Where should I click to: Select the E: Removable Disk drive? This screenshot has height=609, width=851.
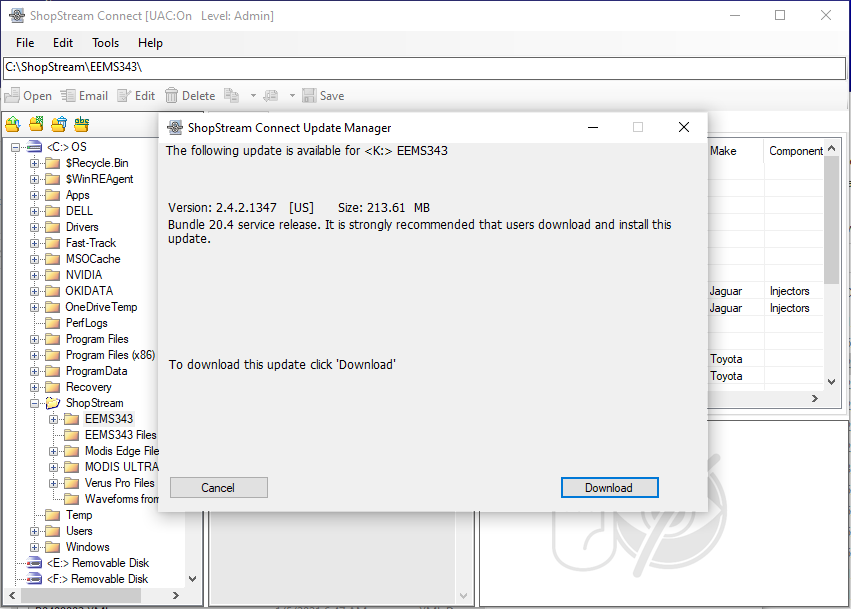click(96, 563)
